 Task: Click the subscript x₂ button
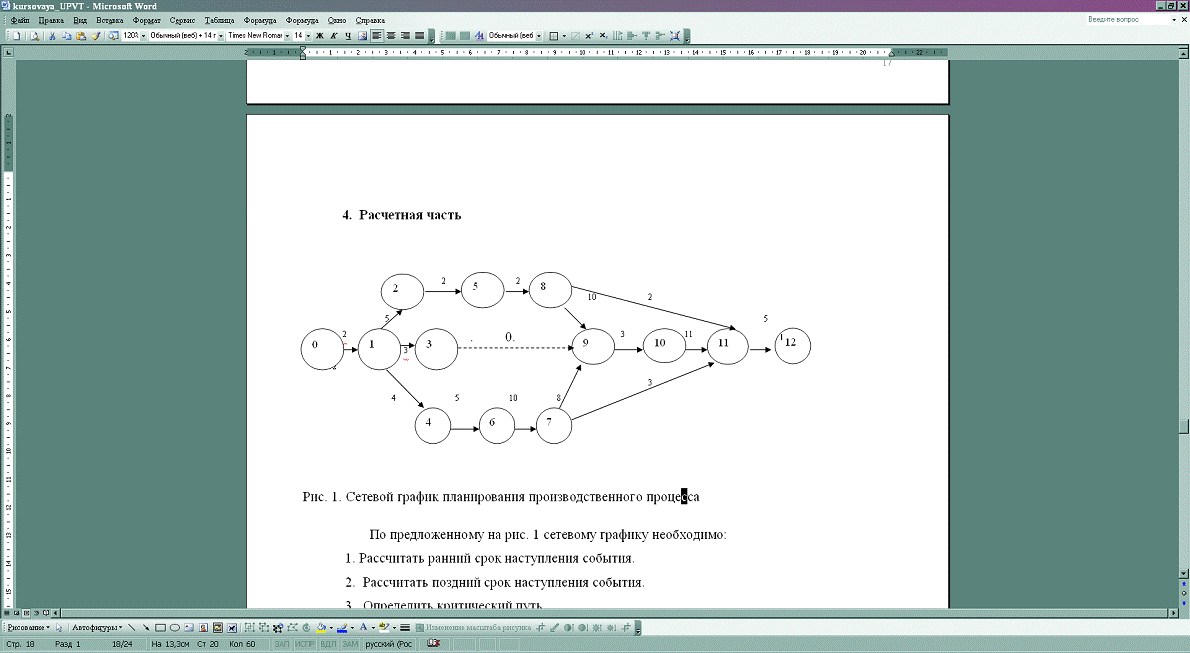(603, 36)
